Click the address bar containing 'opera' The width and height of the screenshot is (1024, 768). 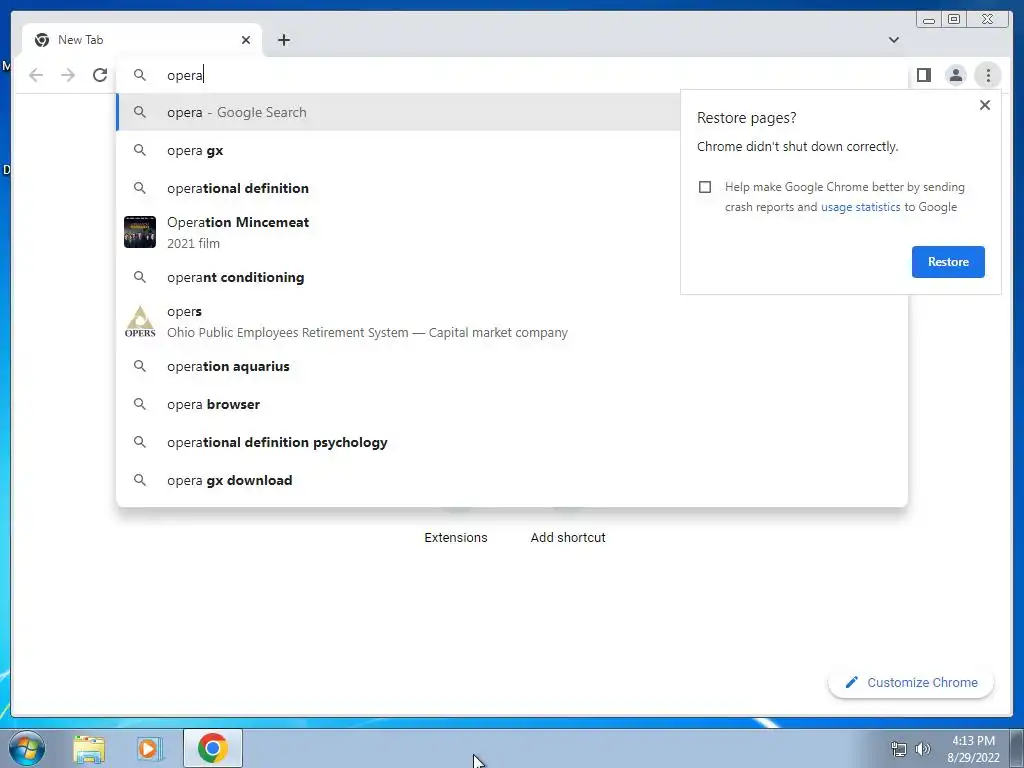[512, 75]
